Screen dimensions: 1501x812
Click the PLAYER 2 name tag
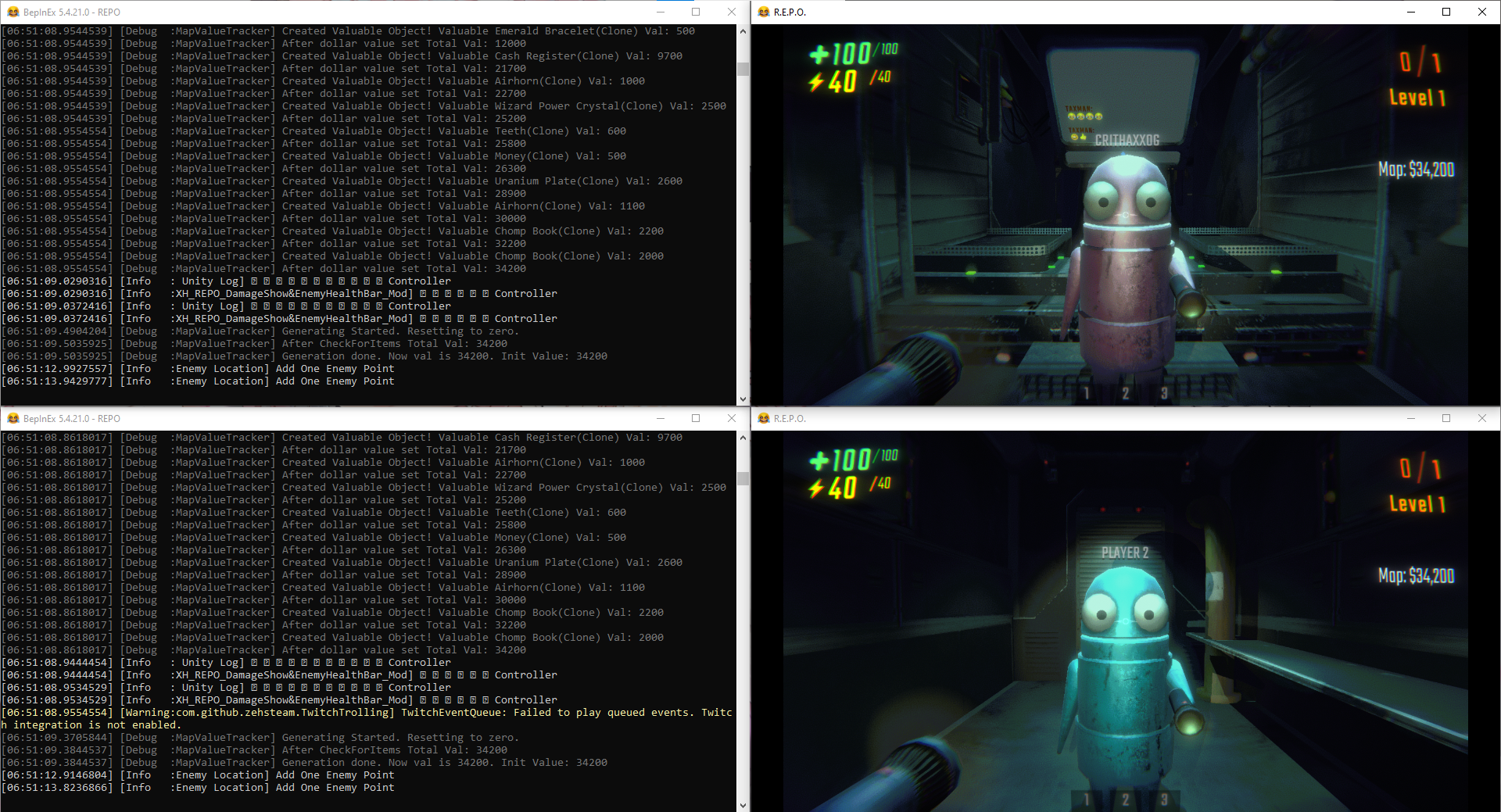pos(1125,553)
